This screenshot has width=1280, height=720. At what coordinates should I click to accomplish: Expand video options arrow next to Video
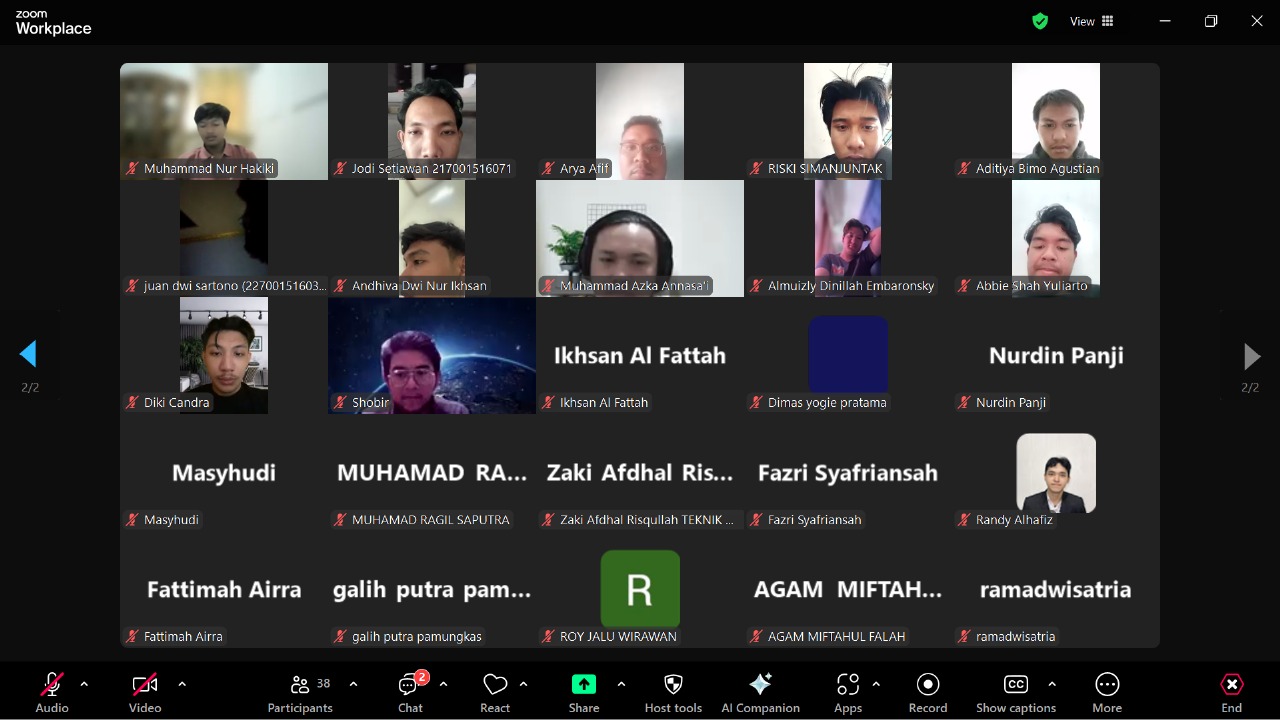182,684
